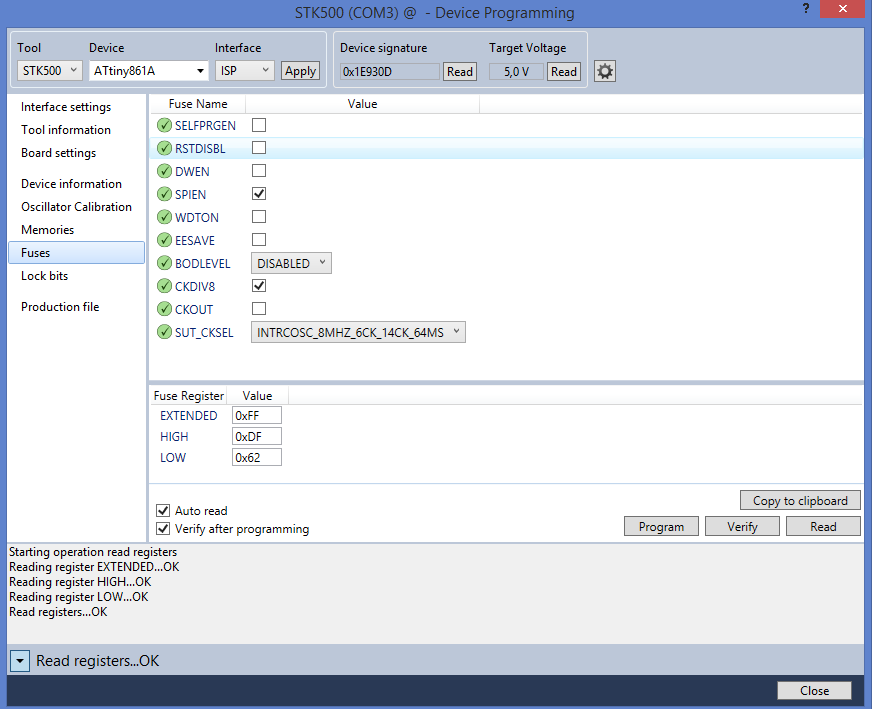Click the green status icon beside CKDIV8
Viewport: 872px width, 709px height.
click(164, 286)
